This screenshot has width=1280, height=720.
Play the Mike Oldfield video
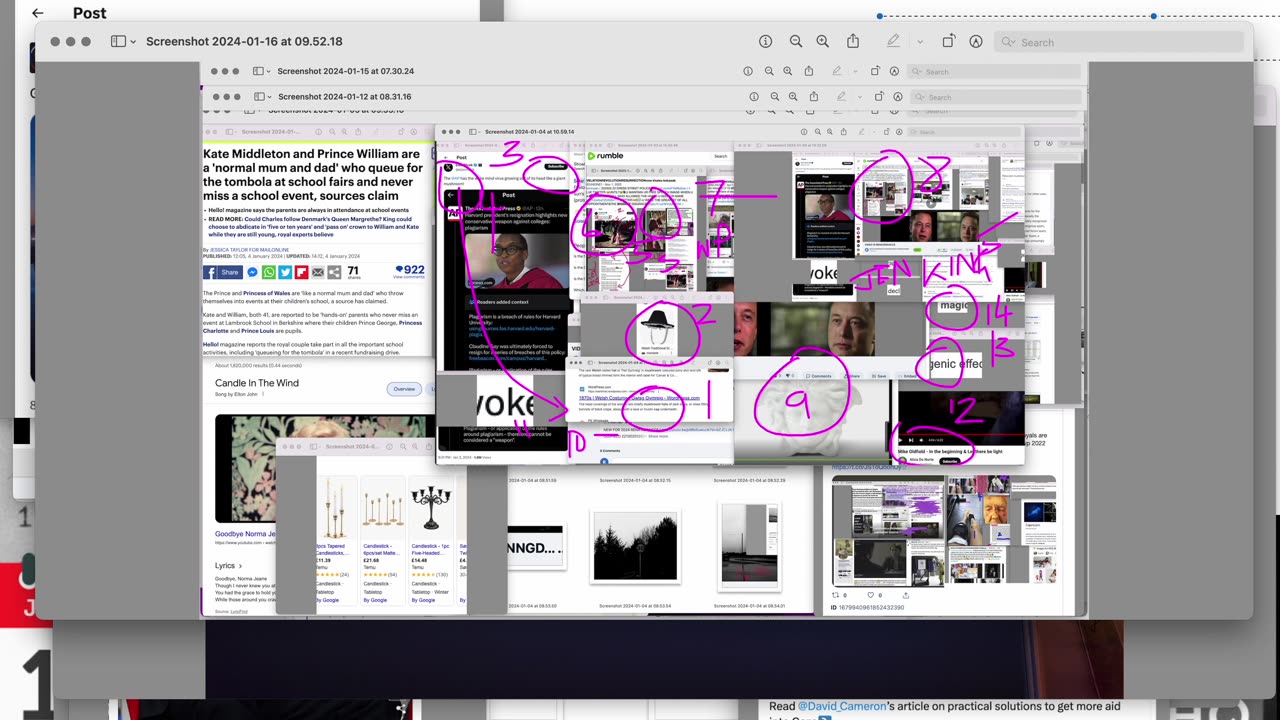pos(902,440)
